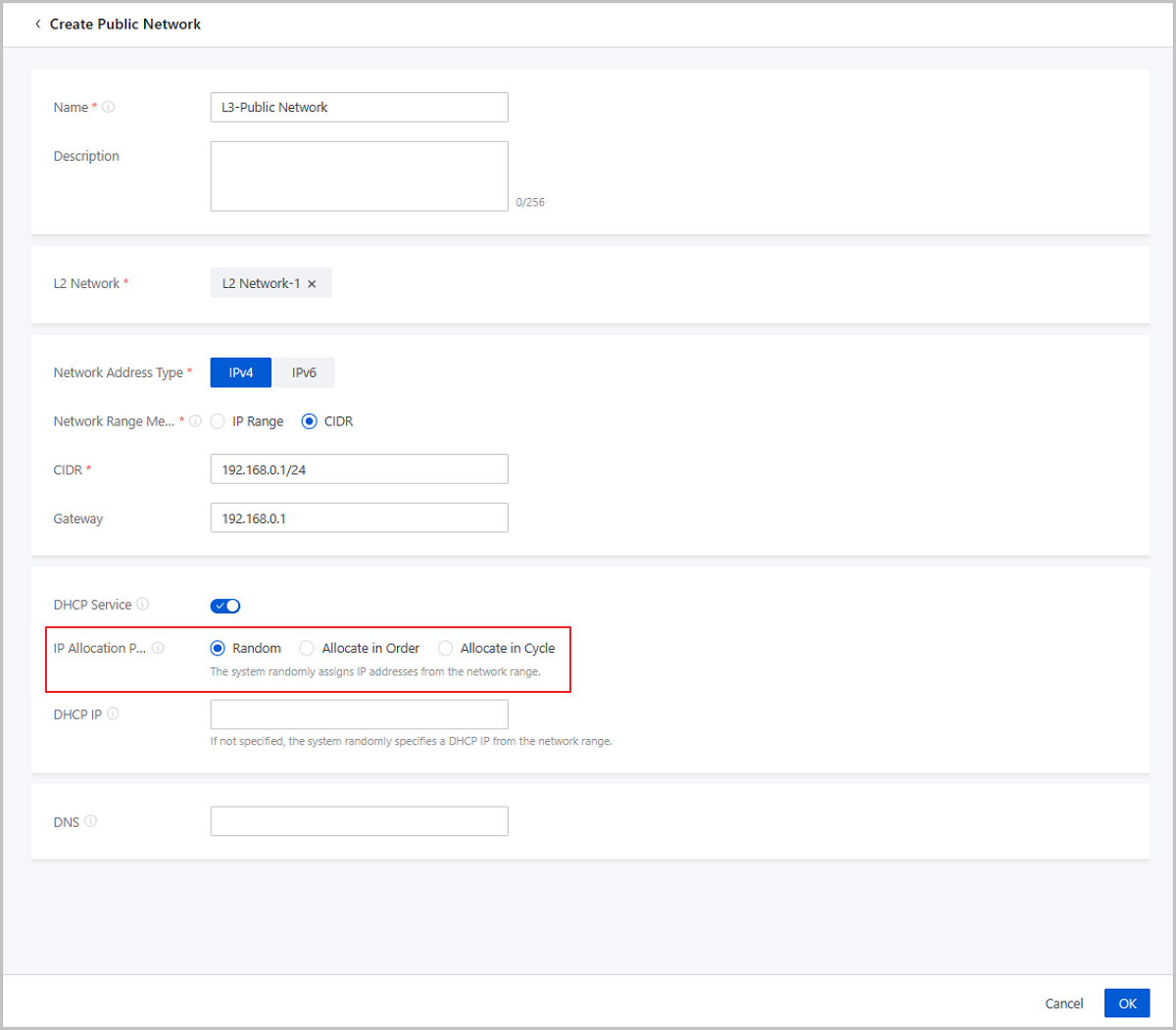Choose the Random allocation policy
The image size is (1176, 1030).
click(219, 649)
